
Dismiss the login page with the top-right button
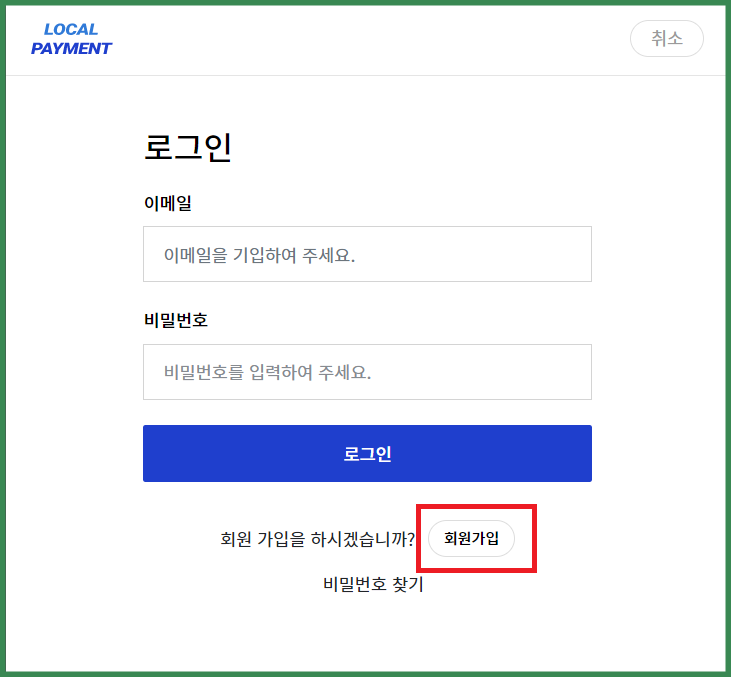(667, 38)
